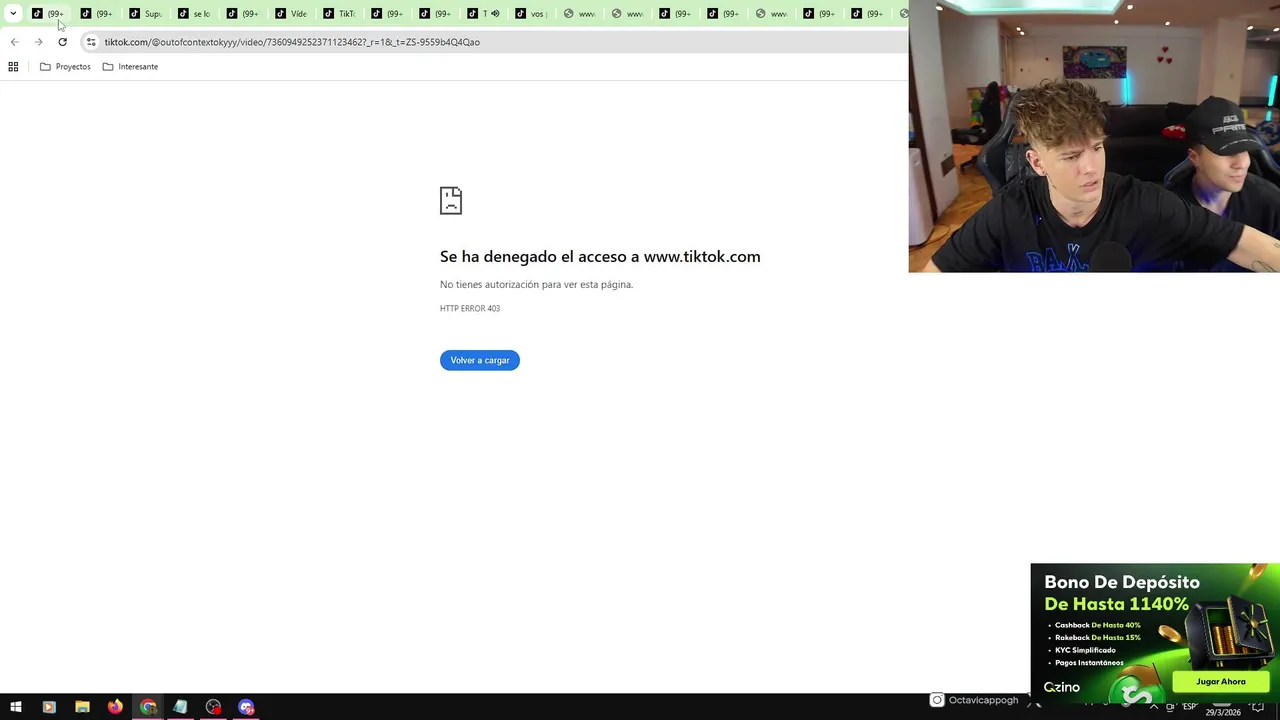Open File Explorer from the taskbar

[x=82, y=707]
